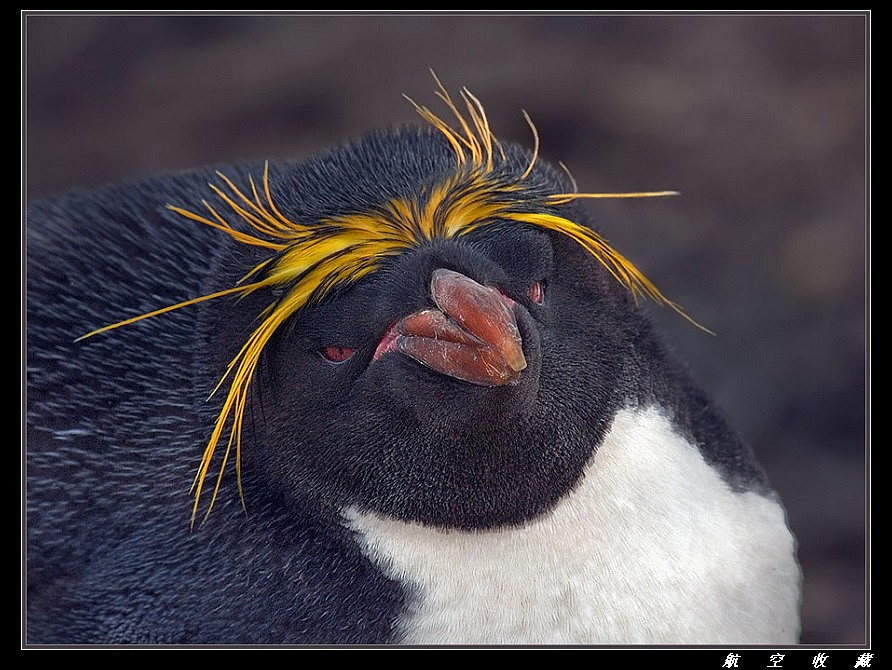Click the displayed penguin photo
Viewport: 892px width, 670px height.
tap(447, 330)
